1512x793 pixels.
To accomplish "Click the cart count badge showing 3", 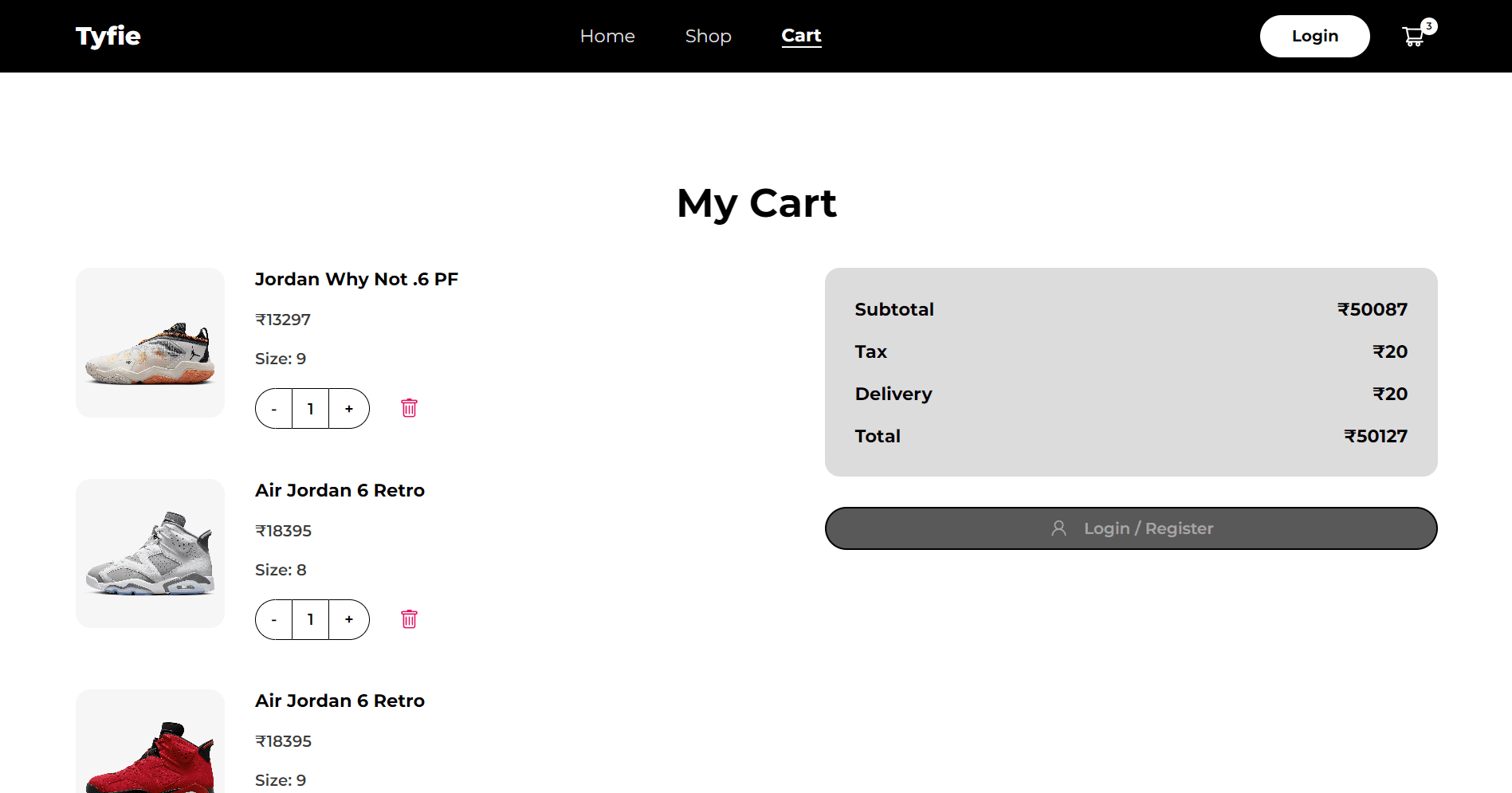I will click(x=1429, y=26).
